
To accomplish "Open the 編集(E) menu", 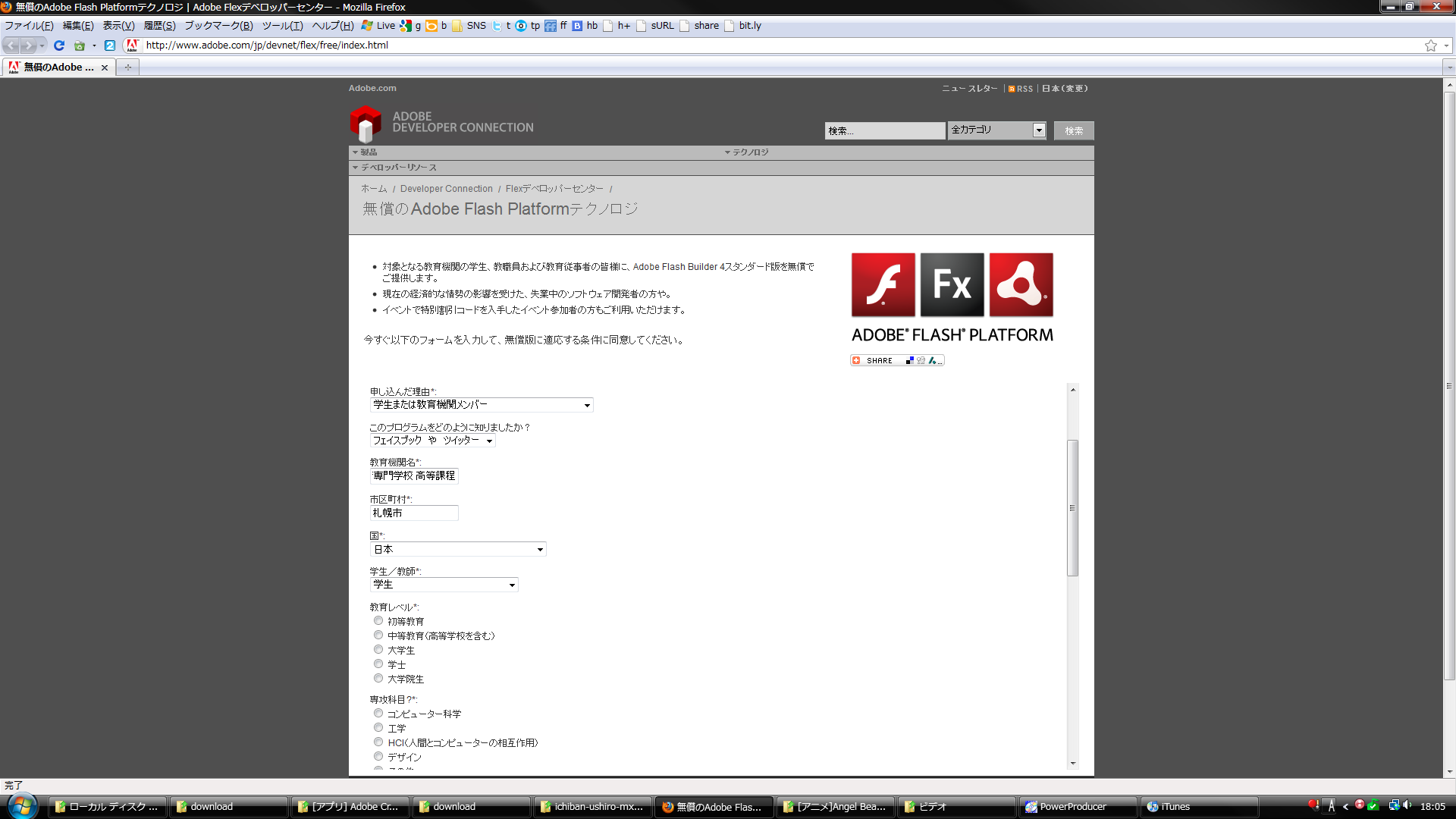I will (78, 26).
